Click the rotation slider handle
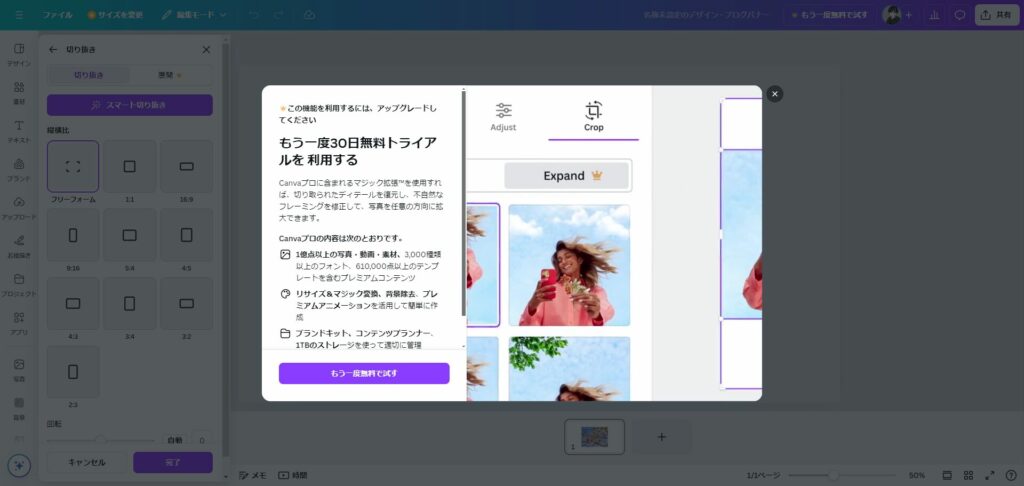 click(101, 440)
